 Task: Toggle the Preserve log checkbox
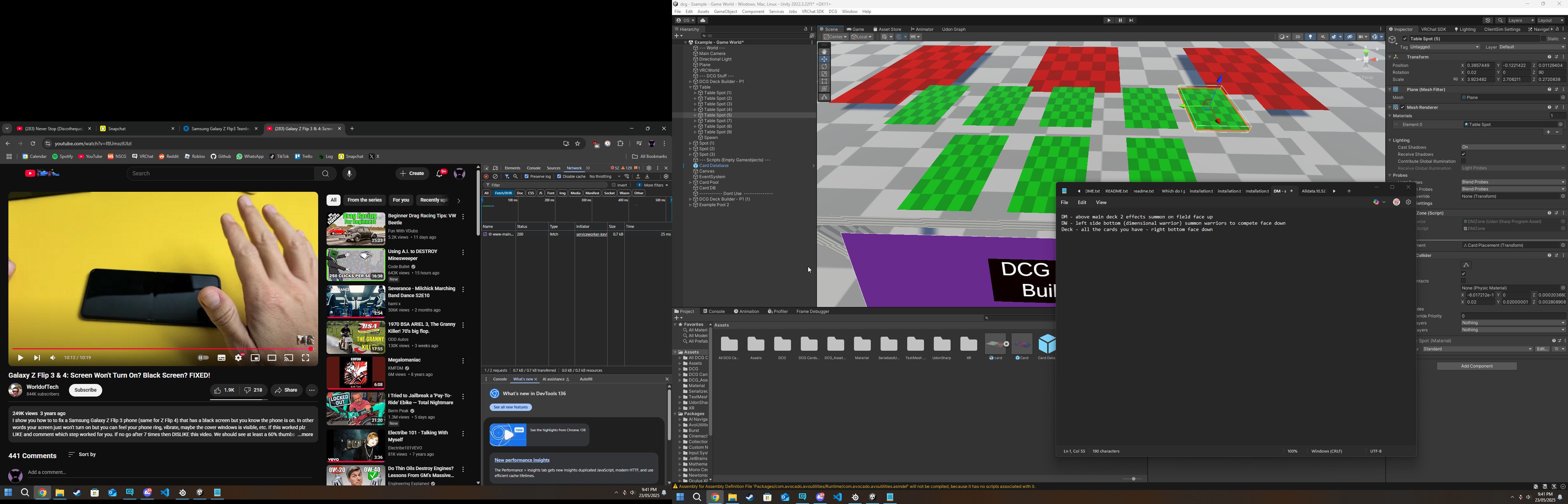(527, 176)
